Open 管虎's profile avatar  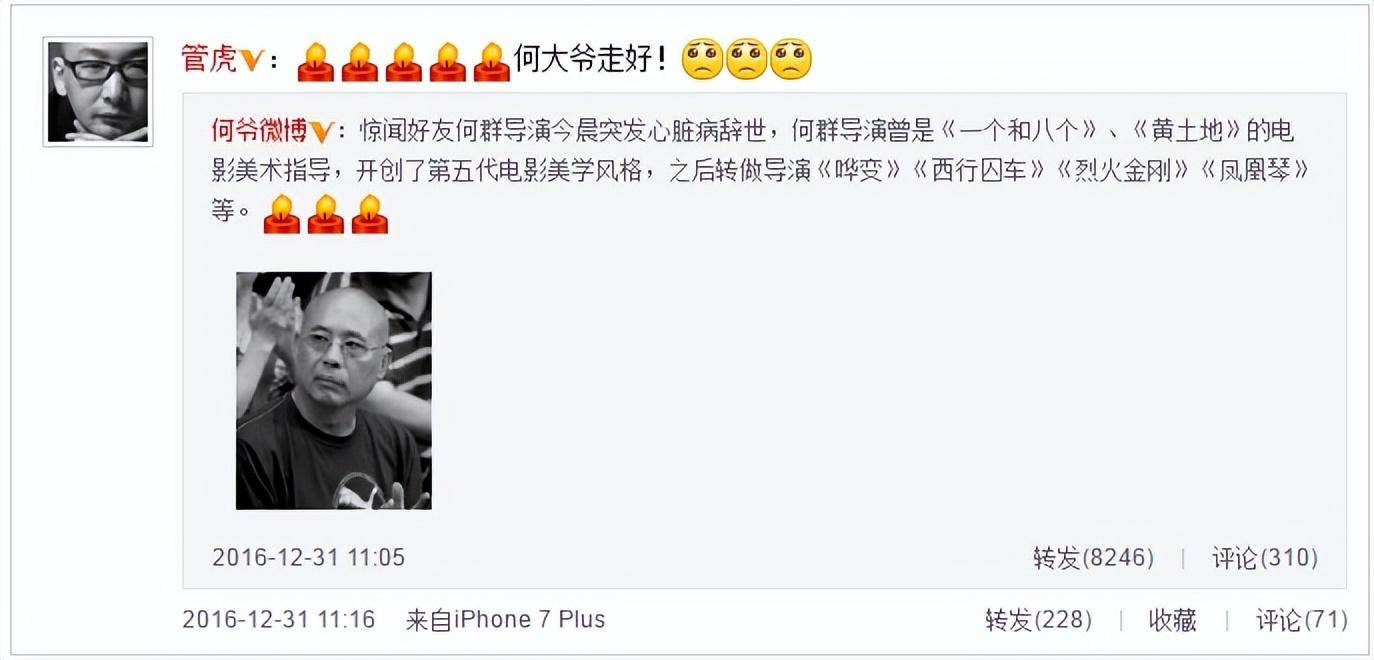[98, 92]
